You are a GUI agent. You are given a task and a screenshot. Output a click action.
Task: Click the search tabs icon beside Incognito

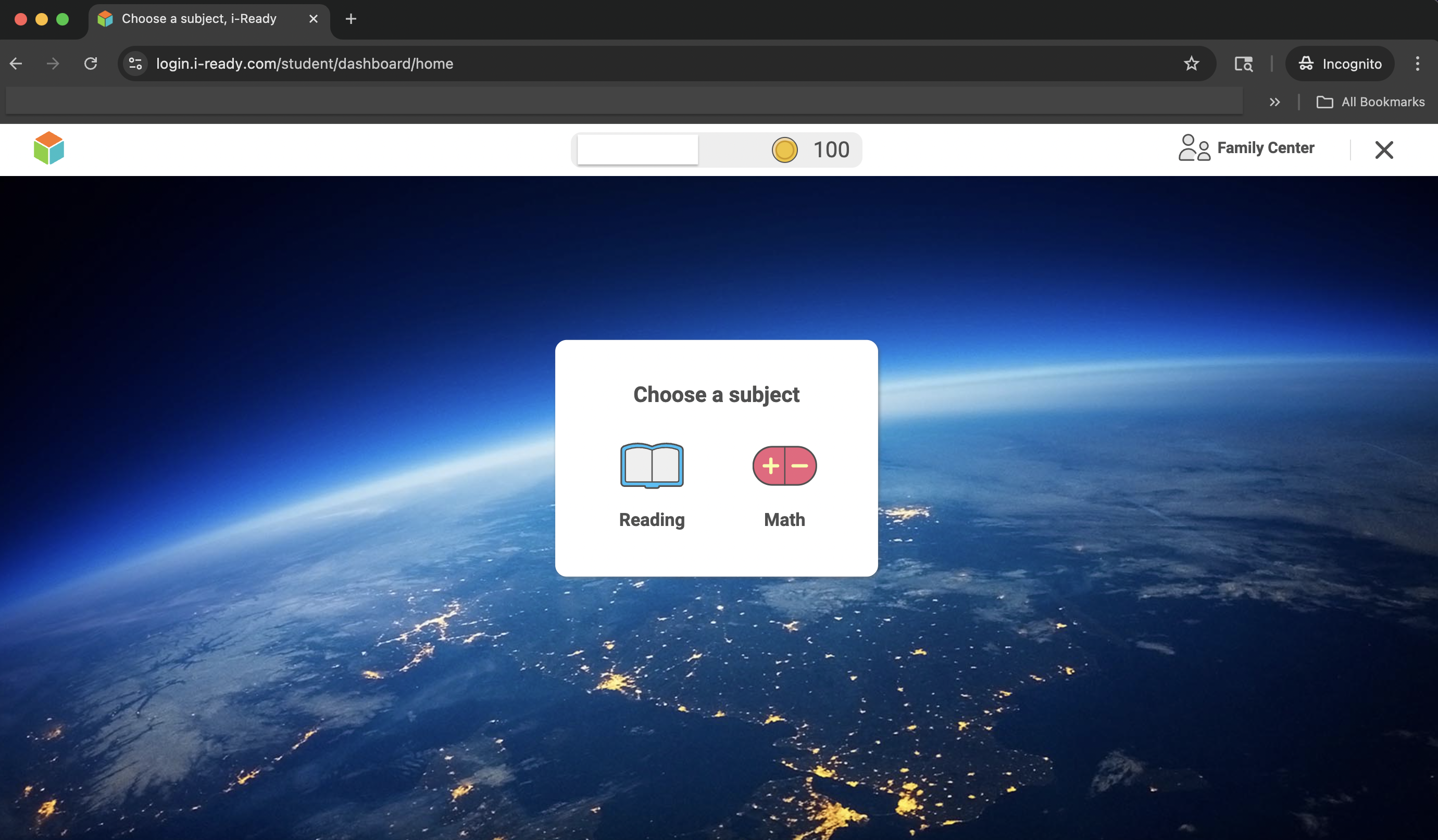(x=1243, y=64)
